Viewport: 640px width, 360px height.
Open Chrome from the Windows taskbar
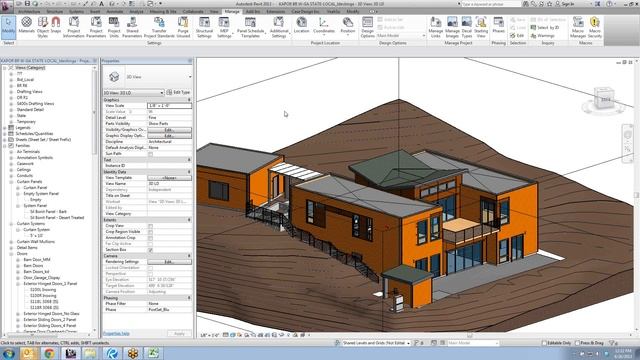tap(50, 353)
